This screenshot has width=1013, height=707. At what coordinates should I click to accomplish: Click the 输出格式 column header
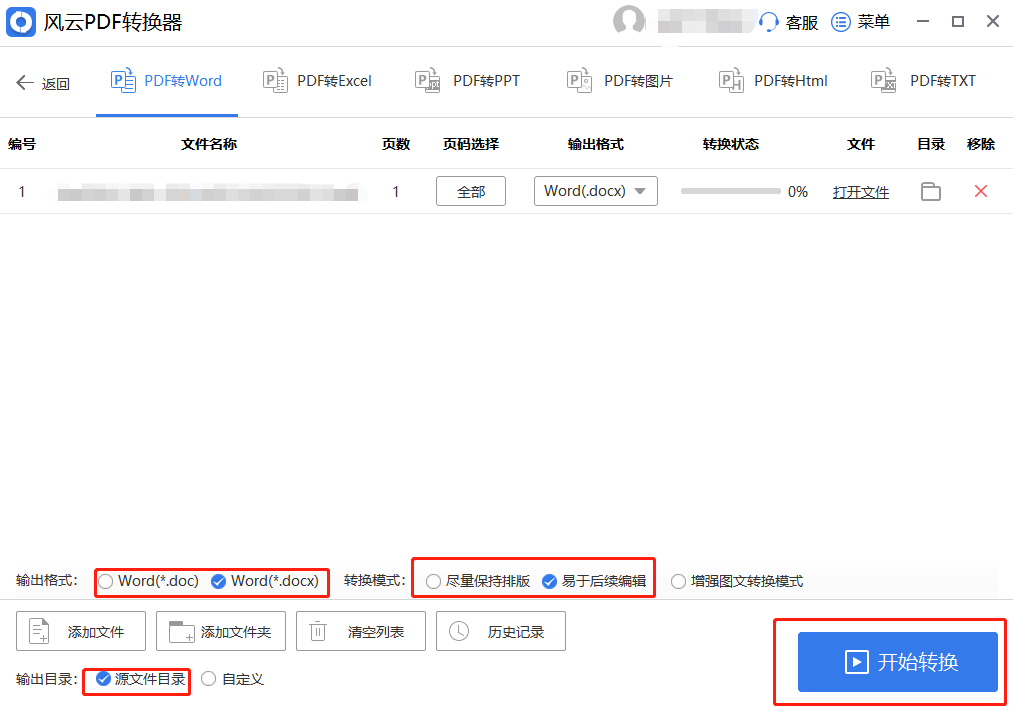coord(596,144)
